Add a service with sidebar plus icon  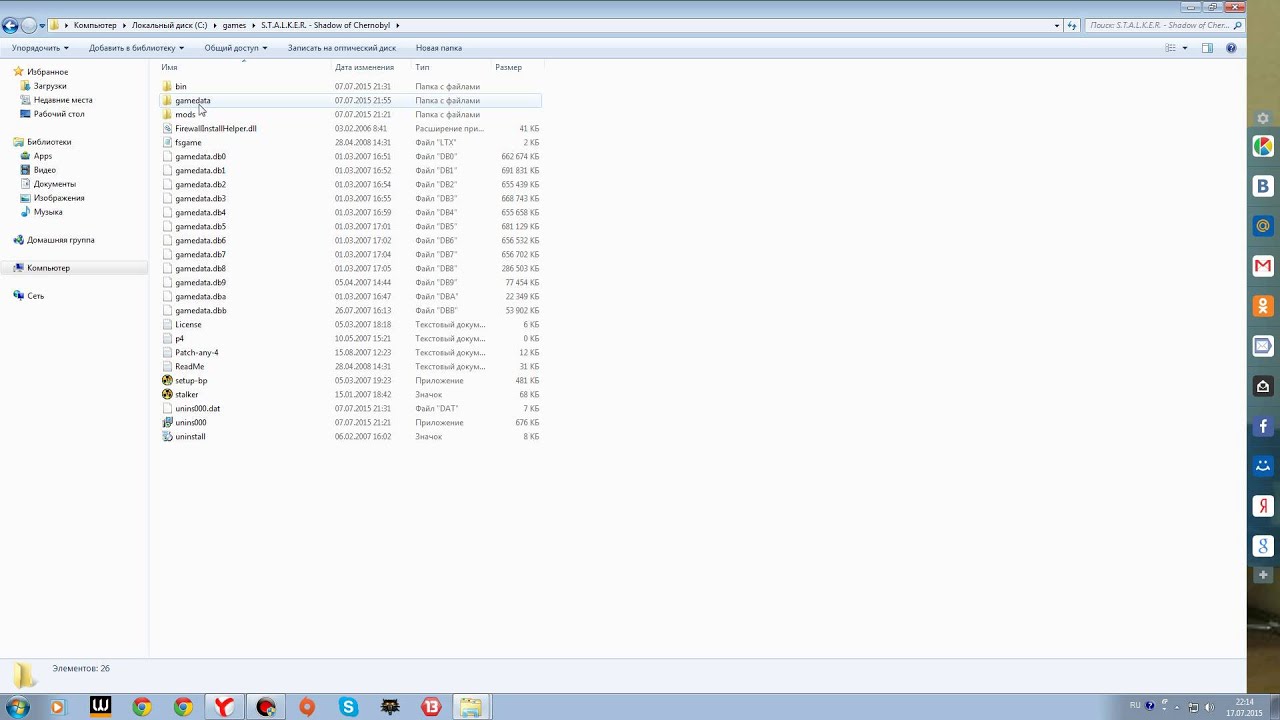(x=1263, y=575)
